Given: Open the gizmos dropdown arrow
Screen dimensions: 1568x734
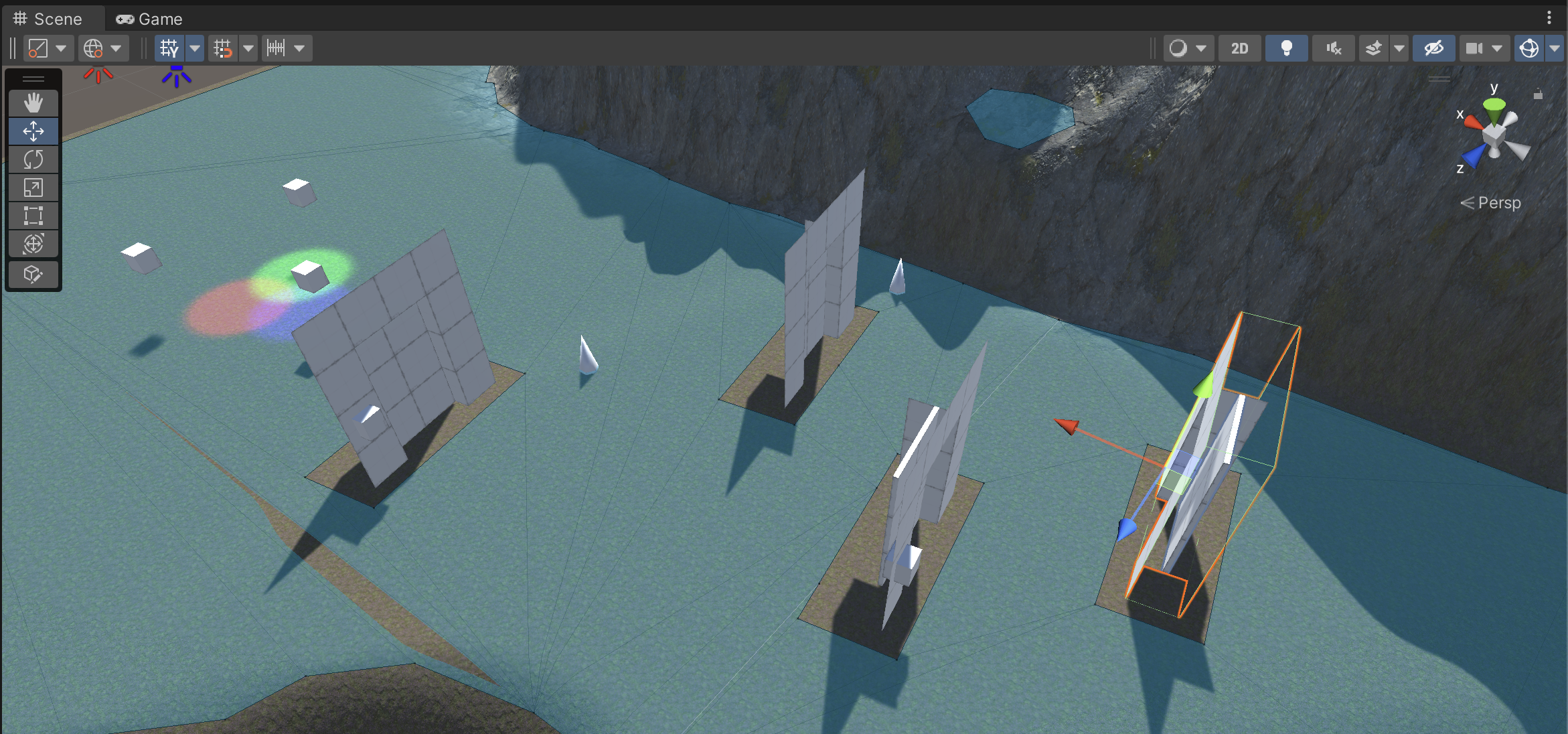Looking at the screenshot, I should tap(1555, 48).
